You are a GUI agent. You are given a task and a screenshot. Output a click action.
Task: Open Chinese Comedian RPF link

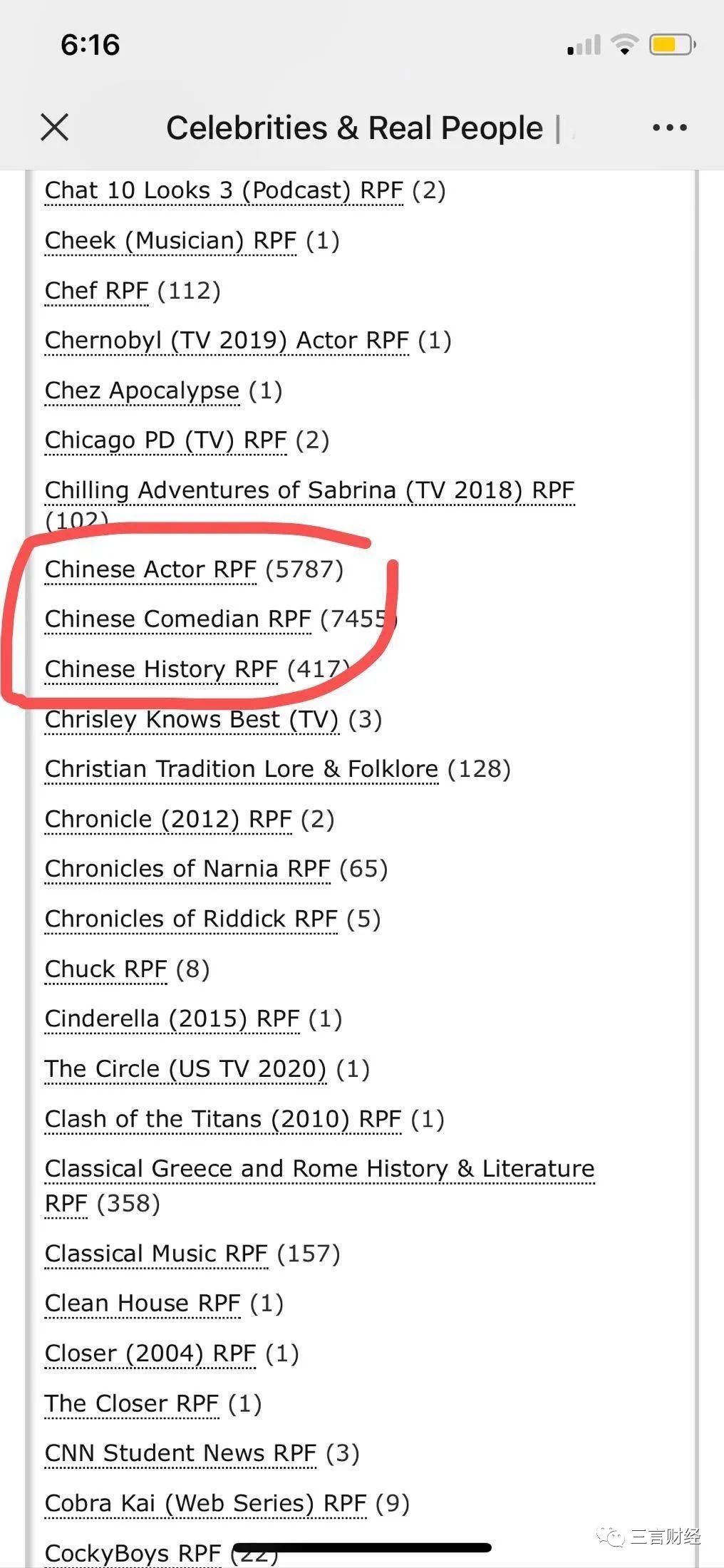coord(178,619)
